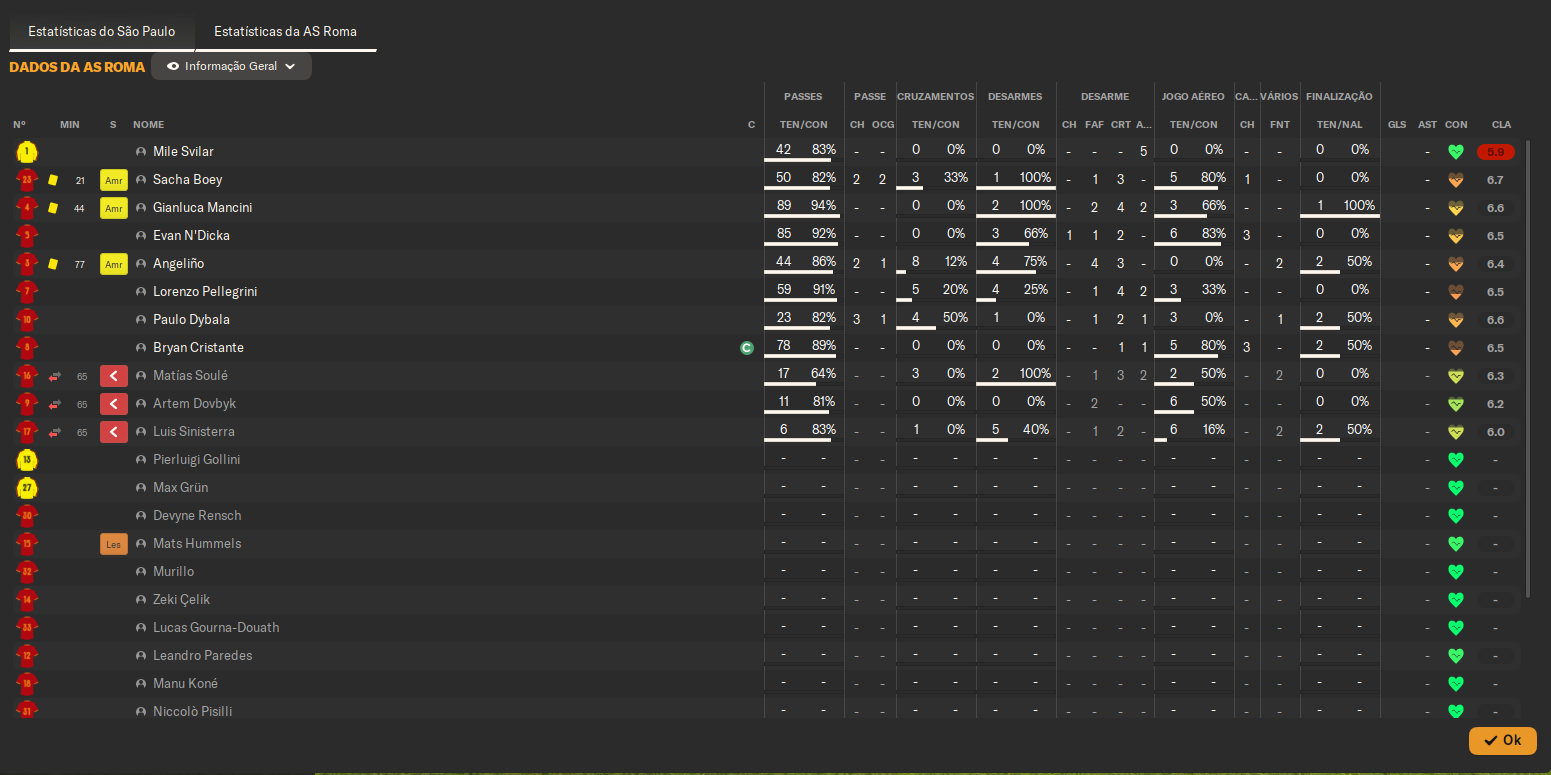Click Sacha Boey's yellow card icon
The height and width of the screenshot is (775, 1551).
point(53,180)
